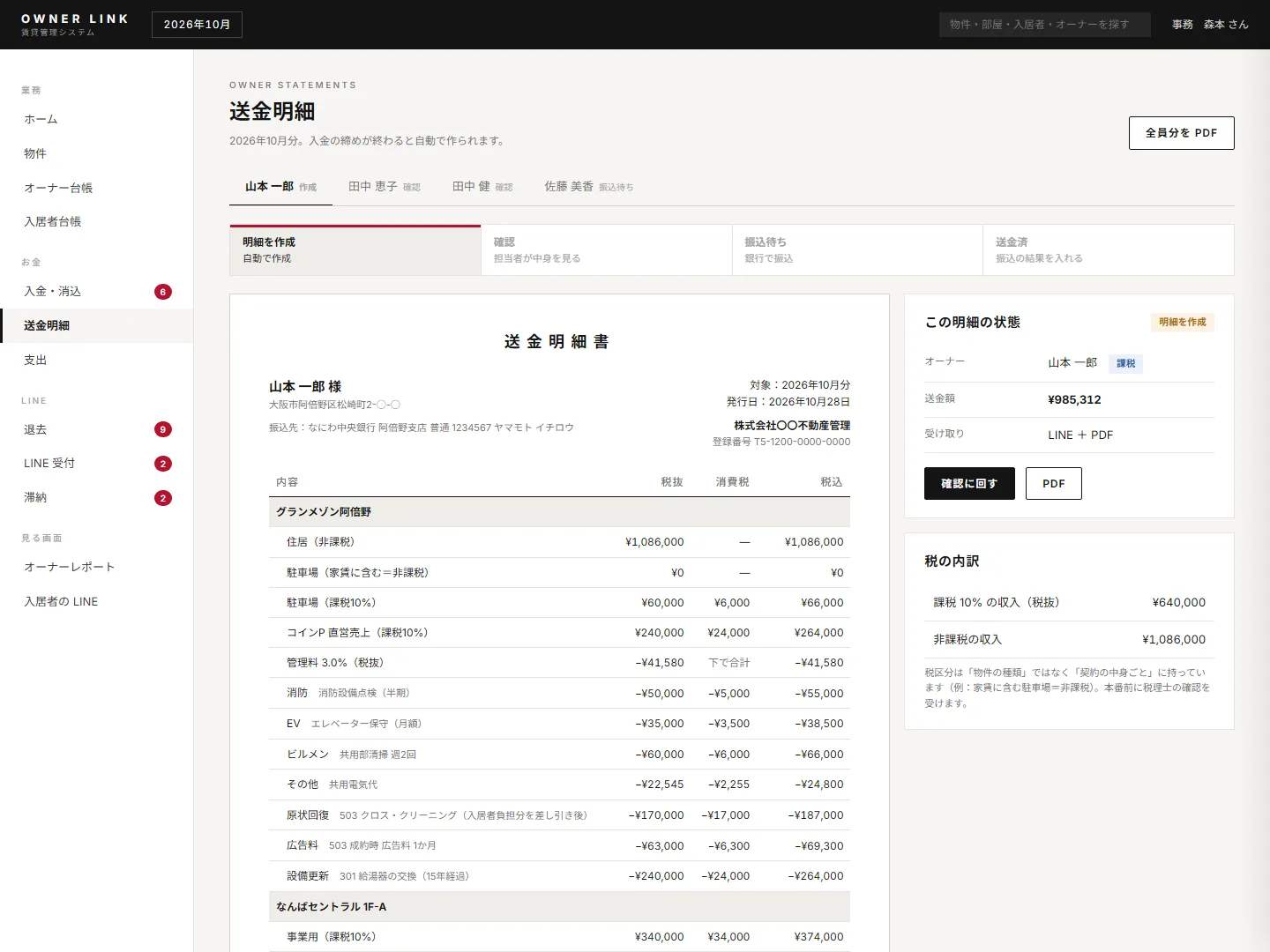
Task: Go to ホーム in the sidebar
Action: tap(97, 119)
